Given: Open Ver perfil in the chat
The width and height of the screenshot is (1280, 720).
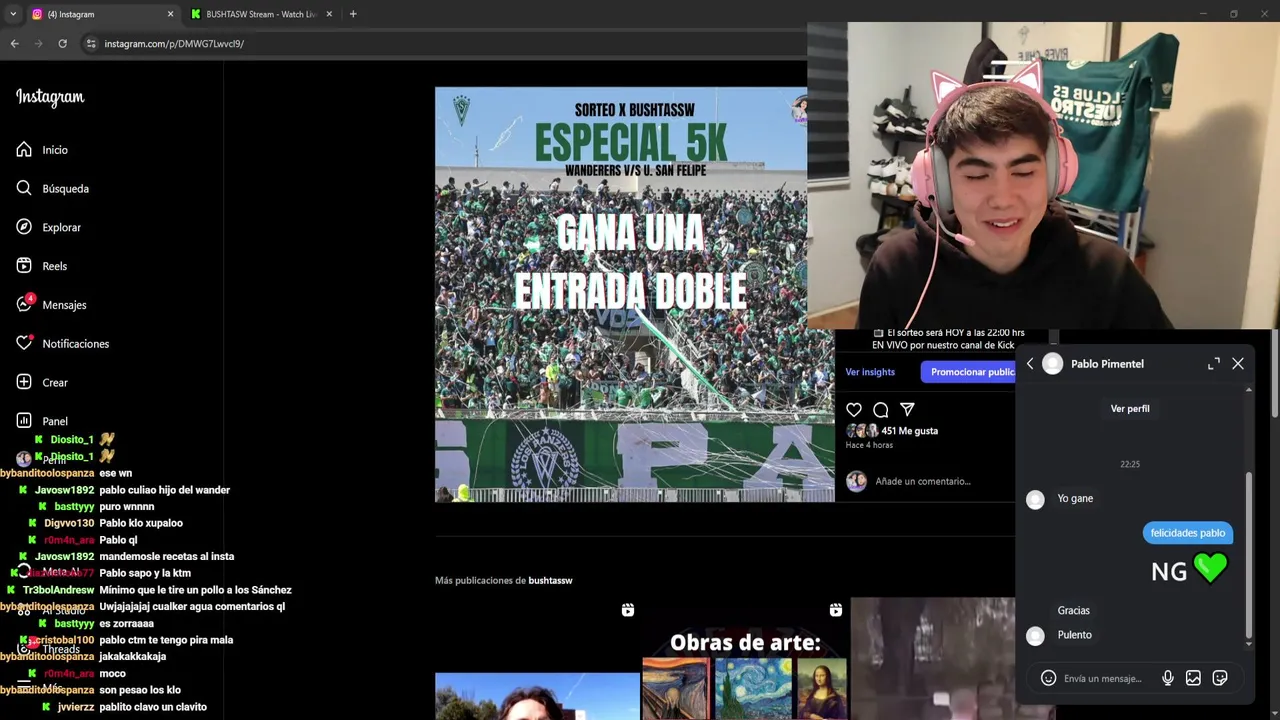Looking at the screenshot, I should 1130,409.
